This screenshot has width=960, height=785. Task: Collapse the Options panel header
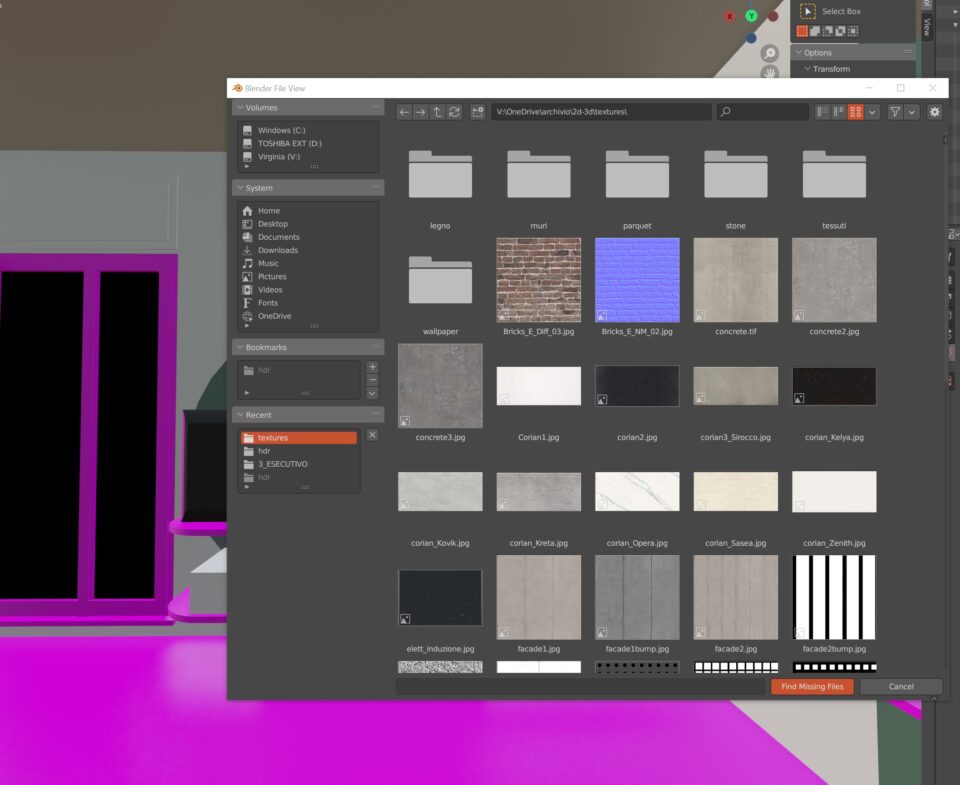click(798, 53)
